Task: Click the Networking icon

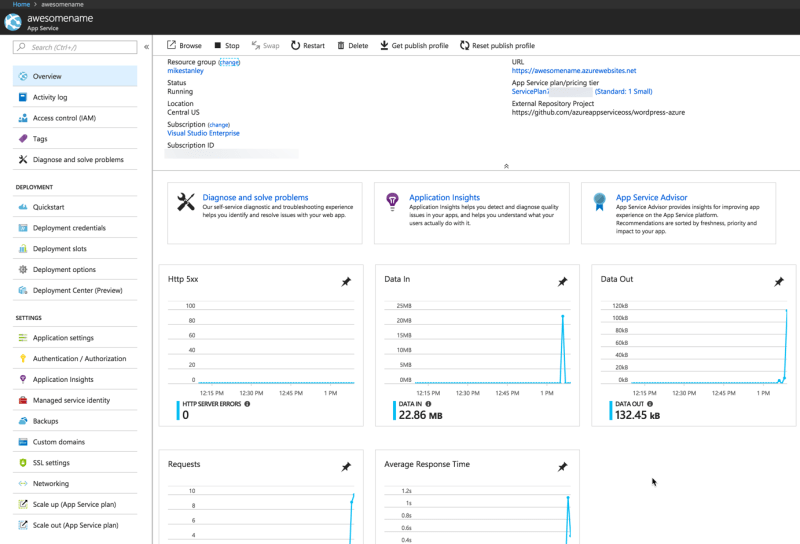Action: 23,484
